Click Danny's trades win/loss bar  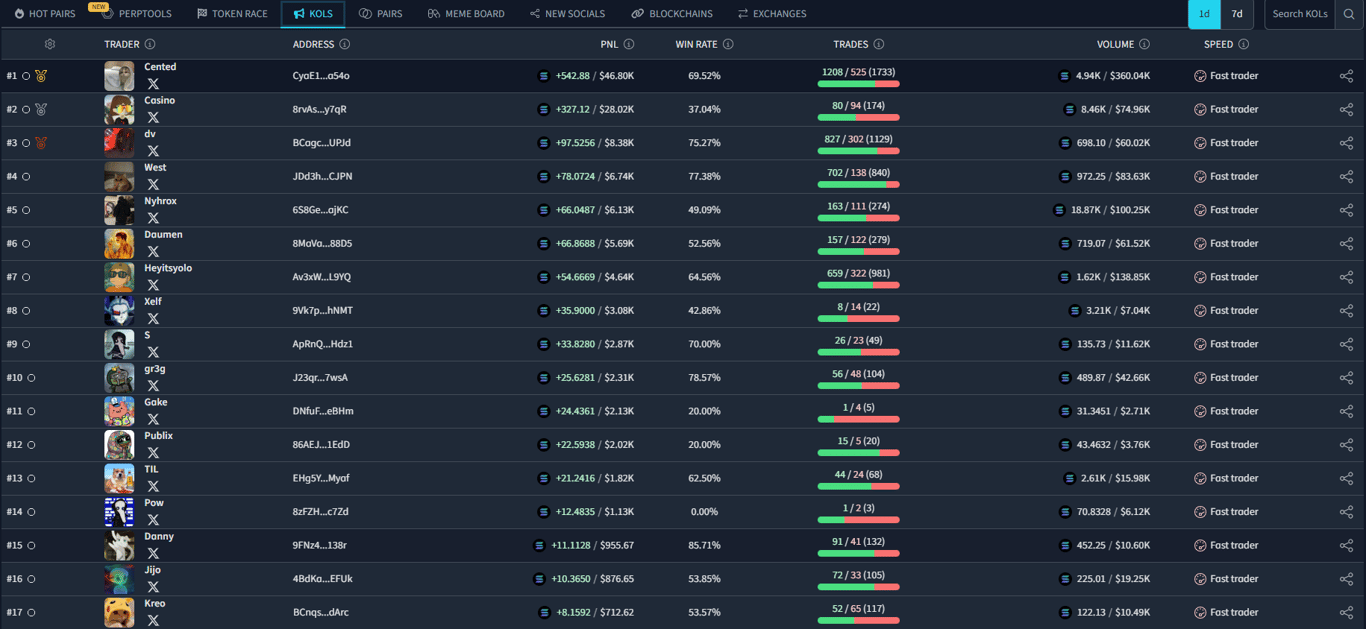pos(858,554)
